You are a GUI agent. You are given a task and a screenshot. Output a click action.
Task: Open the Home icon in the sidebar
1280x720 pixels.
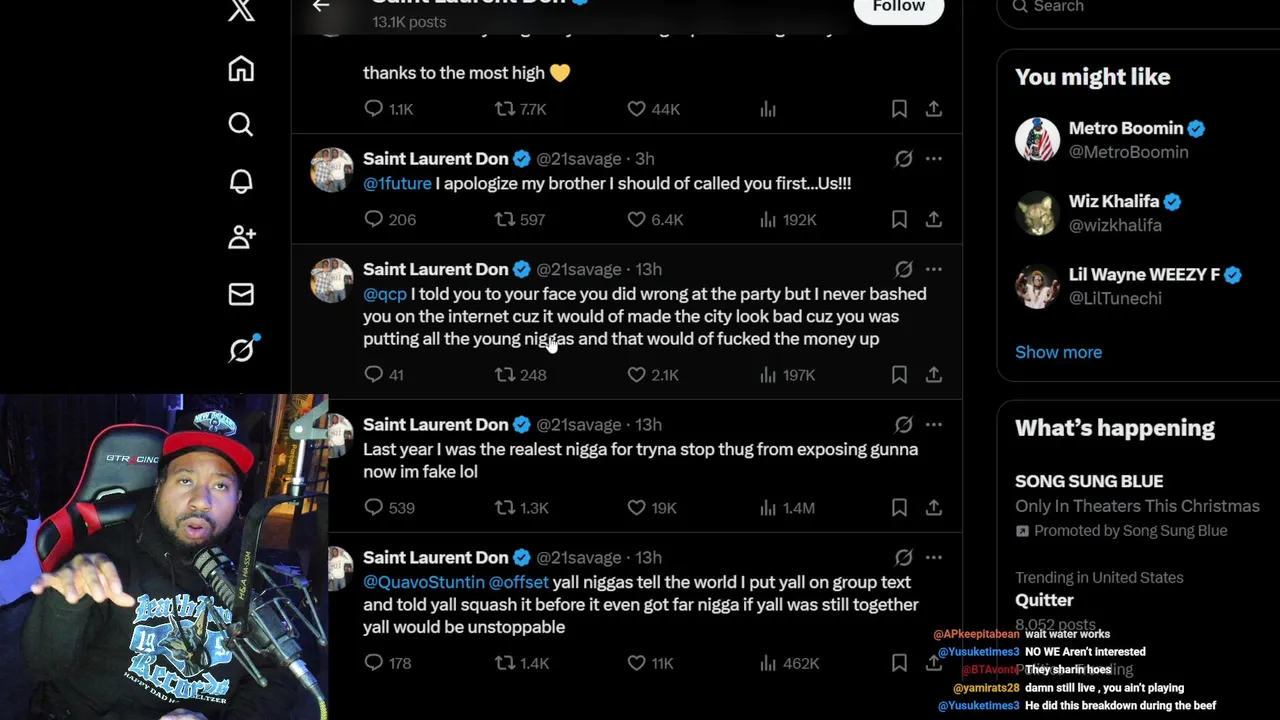[x=241, y=69]
